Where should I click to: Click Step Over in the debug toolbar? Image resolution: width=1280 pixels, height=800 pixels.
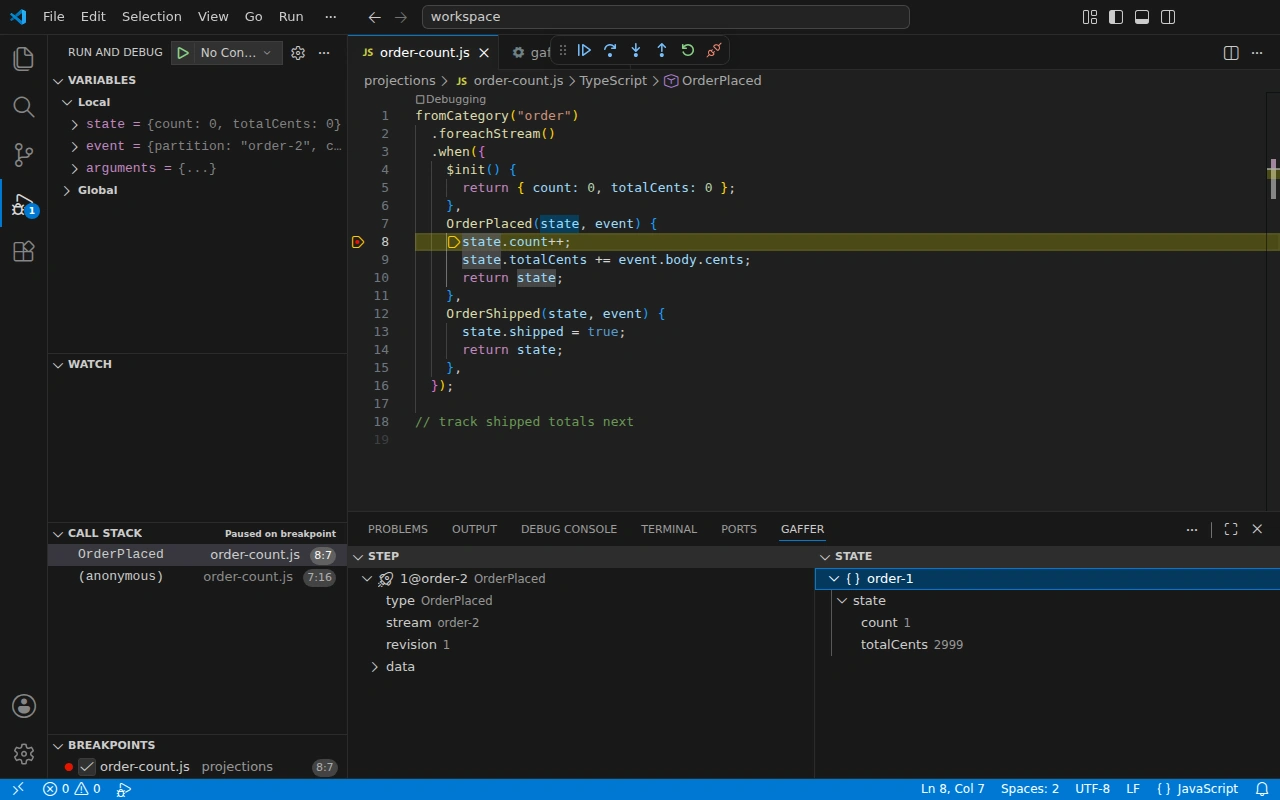pos(610,50)
